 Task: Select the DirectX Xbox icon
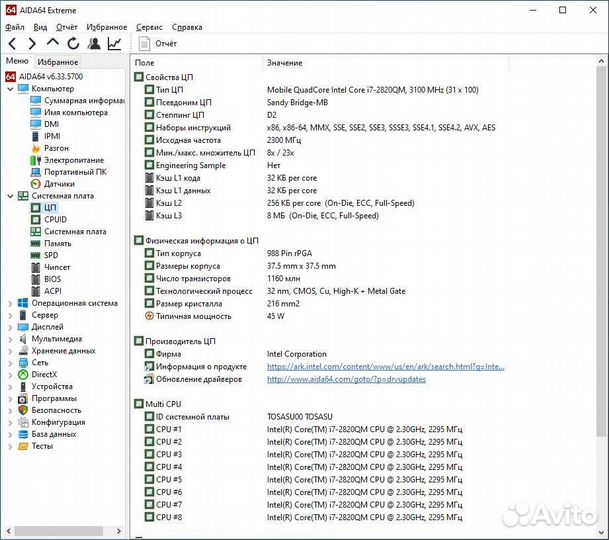23,375
